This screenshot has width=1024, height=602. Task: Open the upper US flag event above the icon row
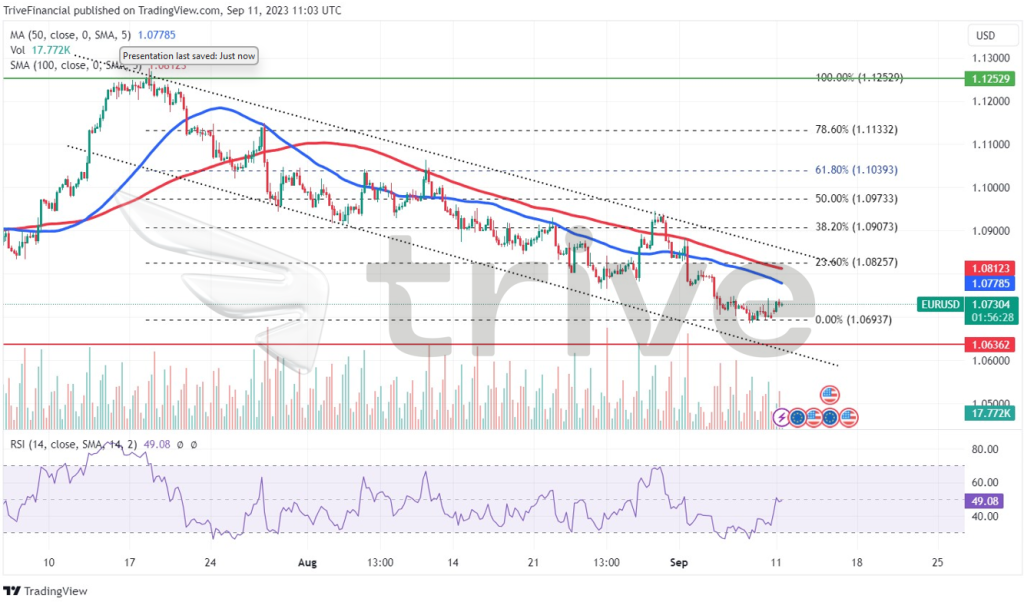tap(829, 395)
